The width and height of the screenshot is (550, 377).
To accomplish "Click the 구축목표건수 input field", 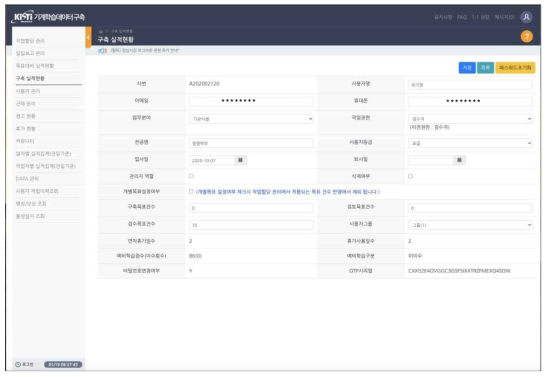I will (251, 208).
